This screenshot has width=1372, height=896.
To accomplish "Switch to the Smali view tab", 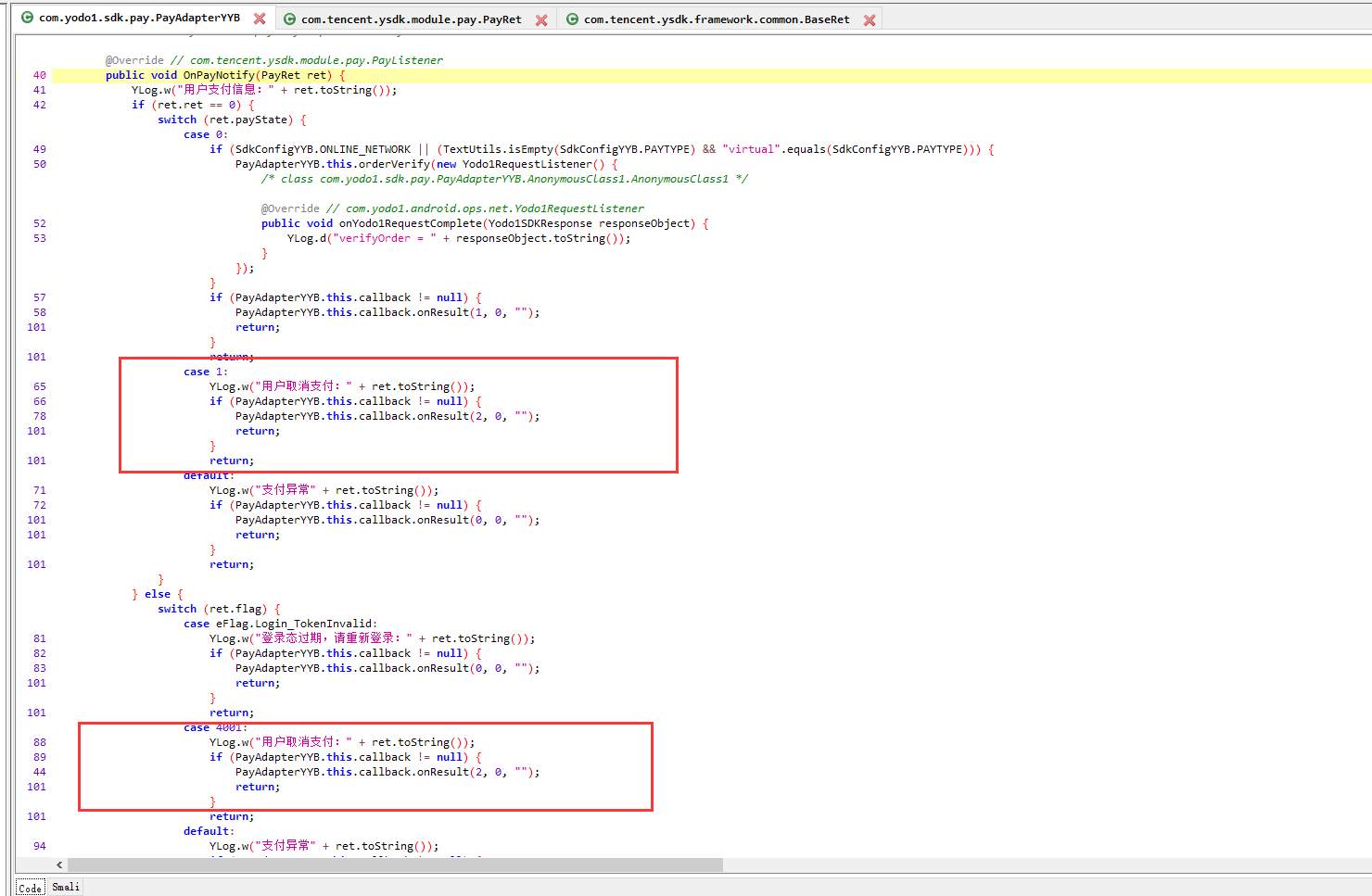I will [x=66, y=887].
